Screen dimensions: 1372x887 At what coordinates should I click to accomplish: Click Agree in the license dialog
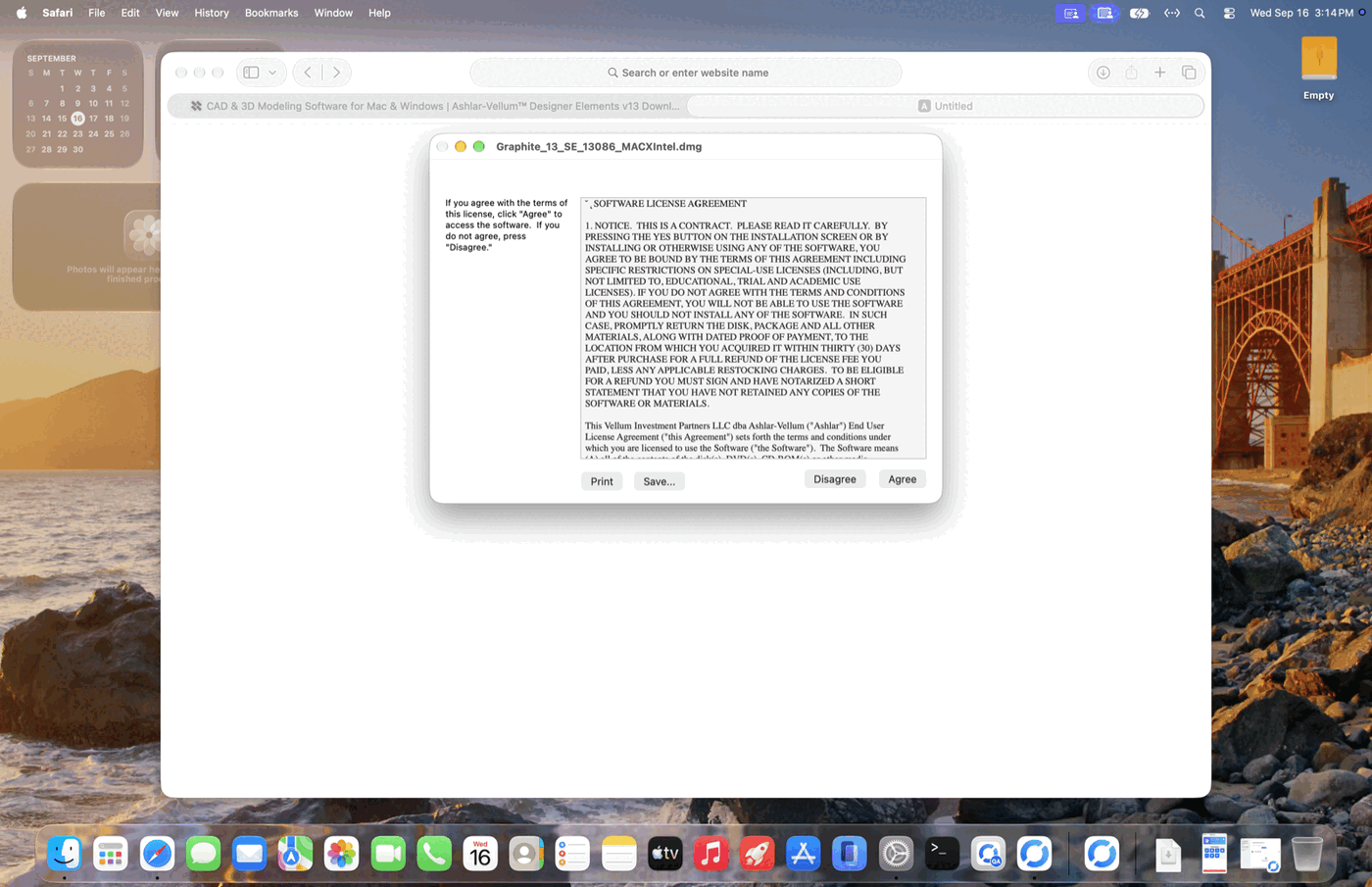pos(902,479)
